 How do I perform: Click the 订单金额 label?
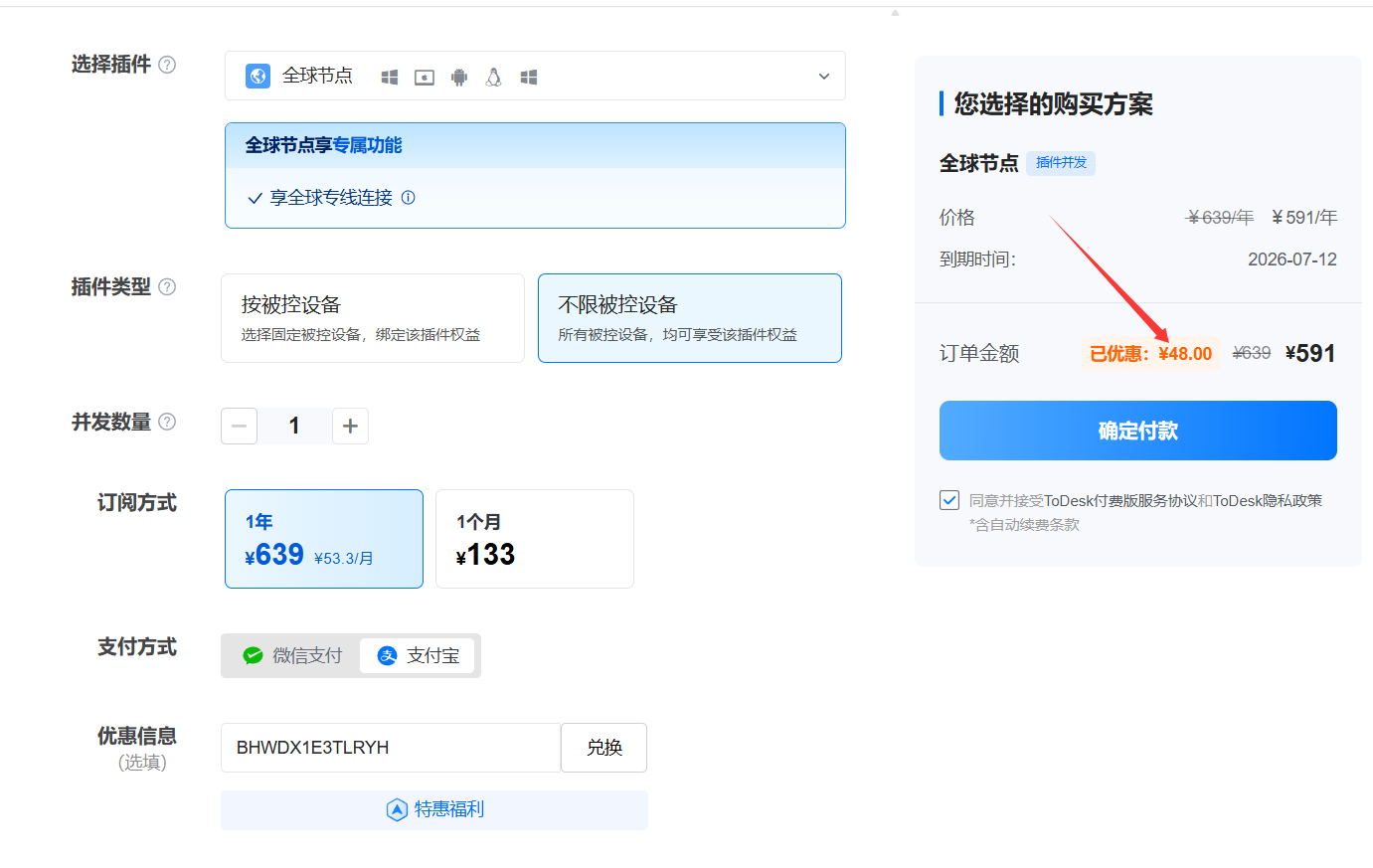pos(979,353)
